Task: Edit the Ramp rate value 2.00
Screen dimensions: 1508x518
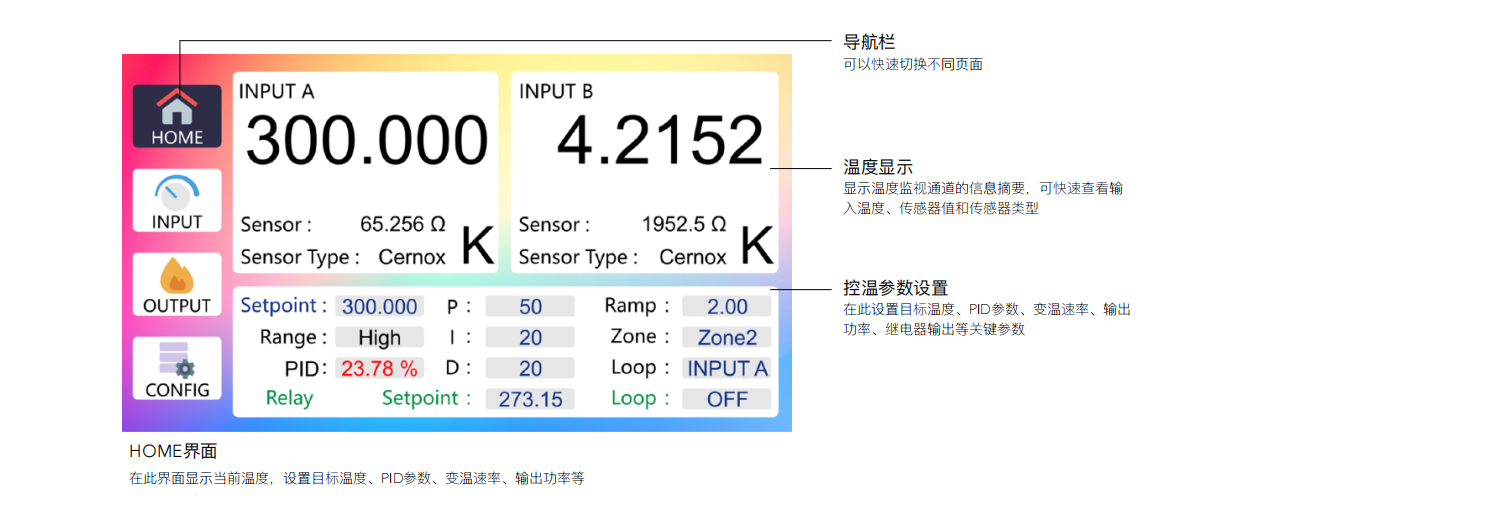Action: (x=727, y=306)
